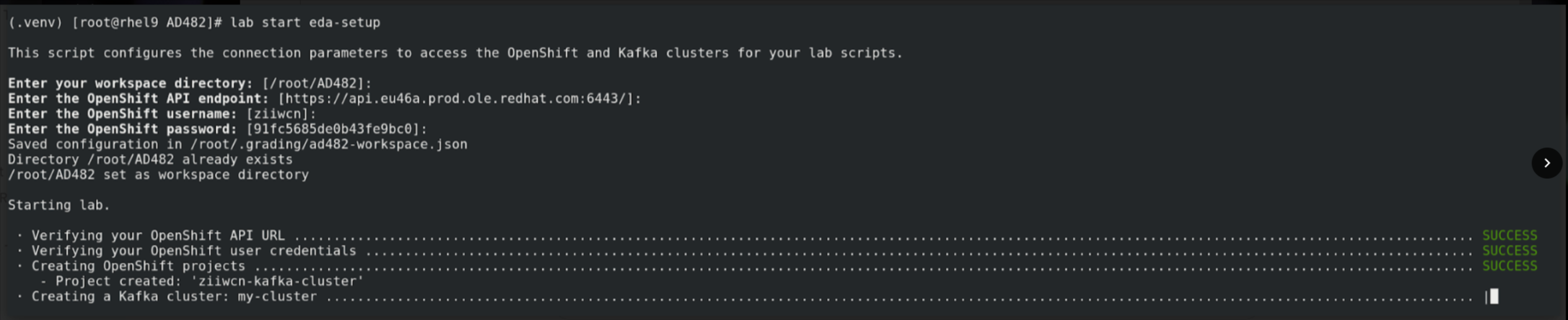Image resolution: width=1568 pixels, height=320 pixels.
Task: Click the 'Creating a Kafka cluster: my-cluster' line
Action: pos(174,296)
